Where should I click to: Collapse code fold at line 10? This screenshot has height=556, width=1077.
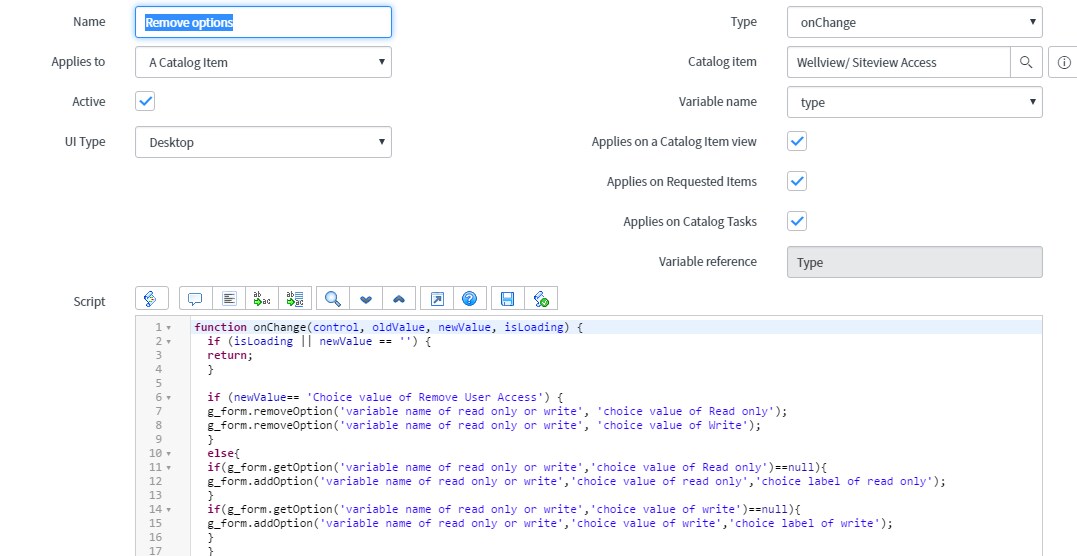(169, 454)
